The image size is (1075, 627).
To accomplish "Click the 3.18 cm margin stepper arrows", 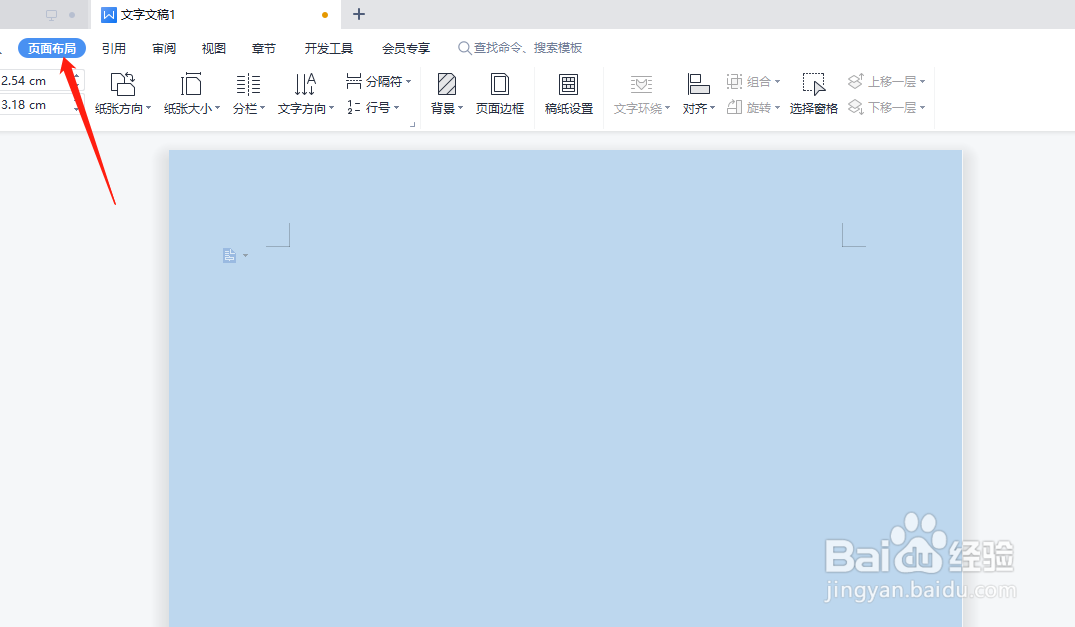I will (77, 105).
